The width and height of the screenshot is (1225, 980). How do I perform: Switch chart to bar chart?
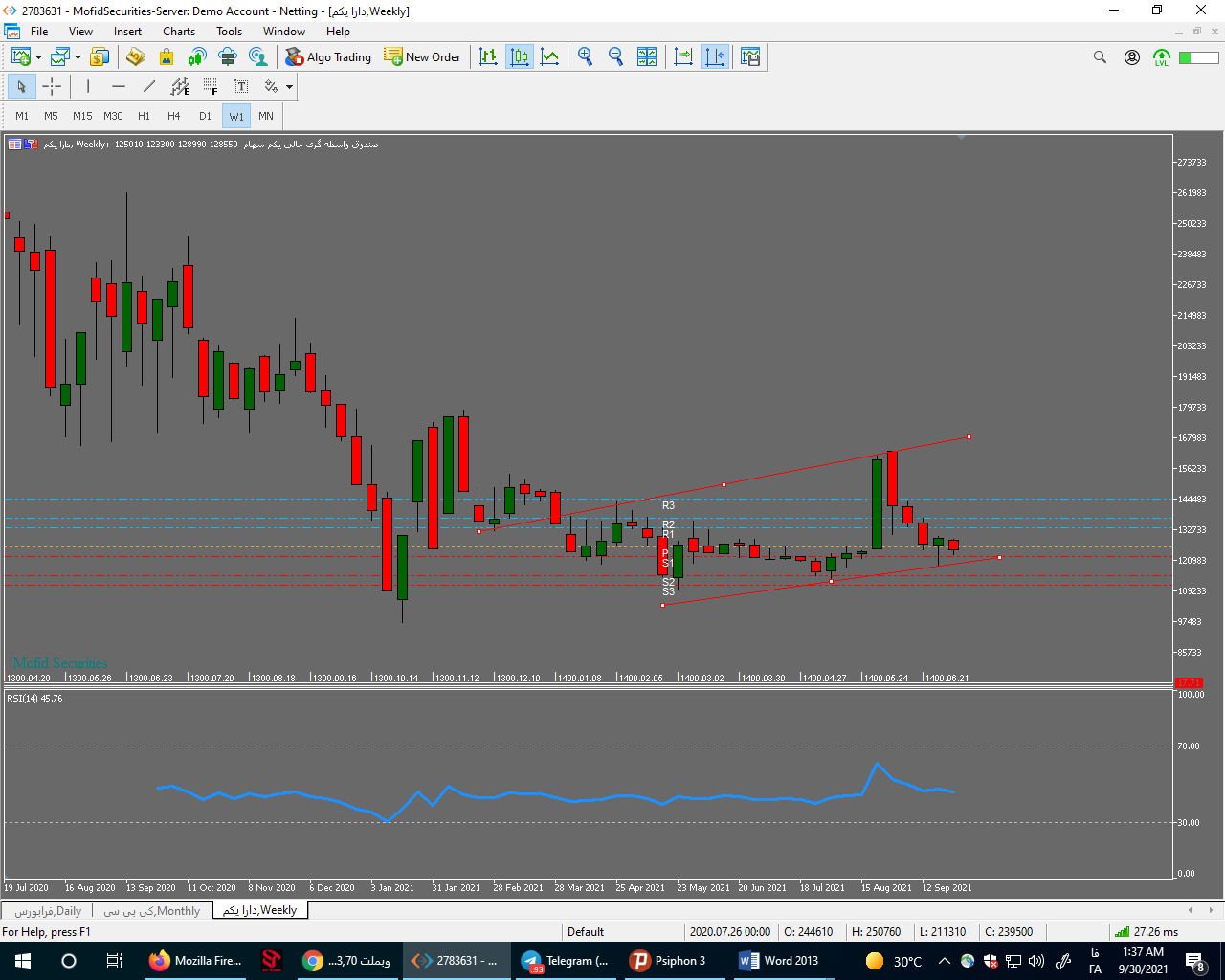click(x=489, y=57)
